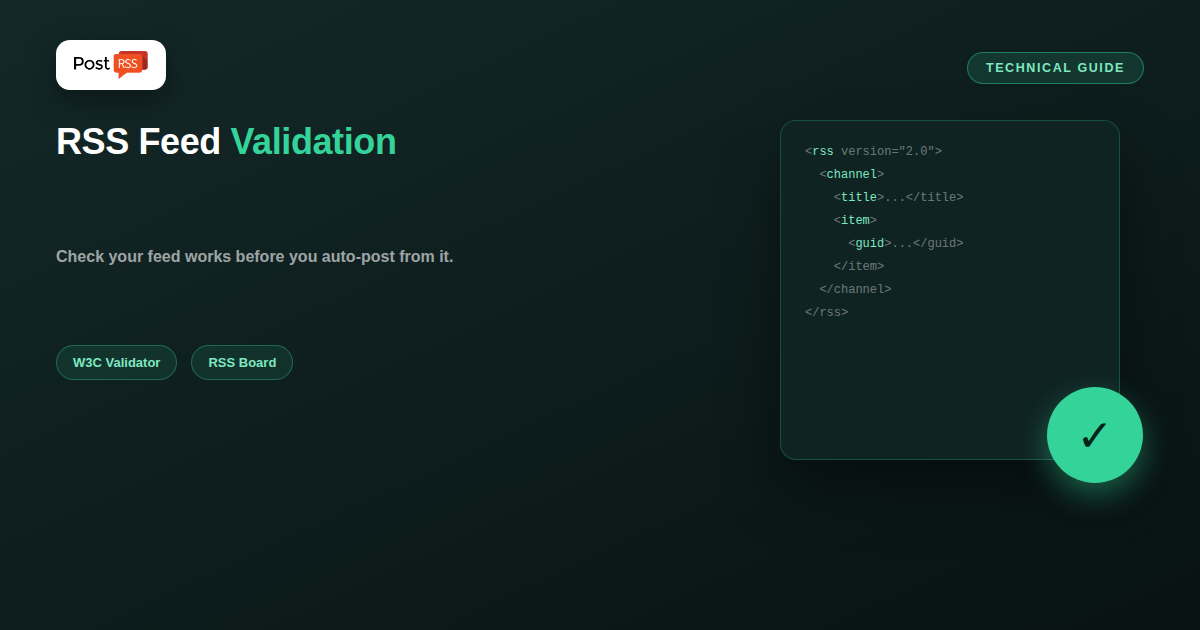1200x630 pixels.
Task: Click the RSS Feed Validation heading
Action: coord(226,141)
